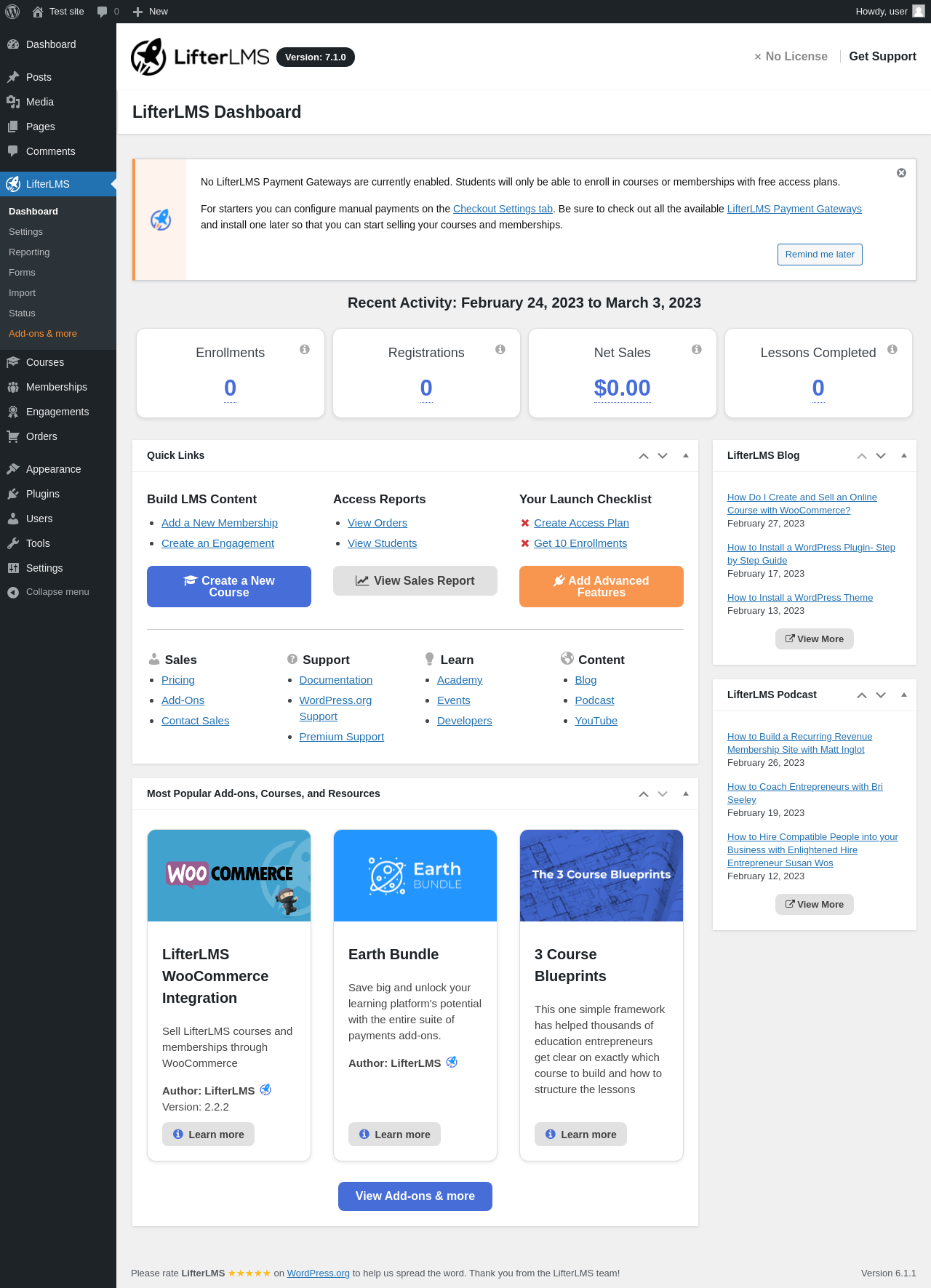Open the Create Access Plan checklist link
The image size is (931, 1288).
581,523
